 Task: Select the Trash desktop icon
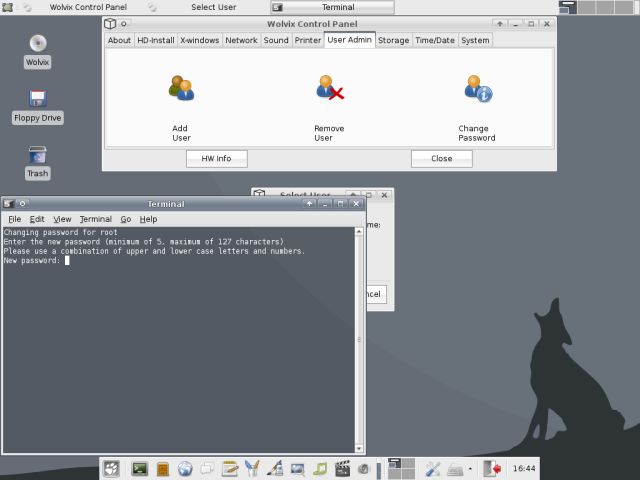pyautogui.click(x=38, y=162)
